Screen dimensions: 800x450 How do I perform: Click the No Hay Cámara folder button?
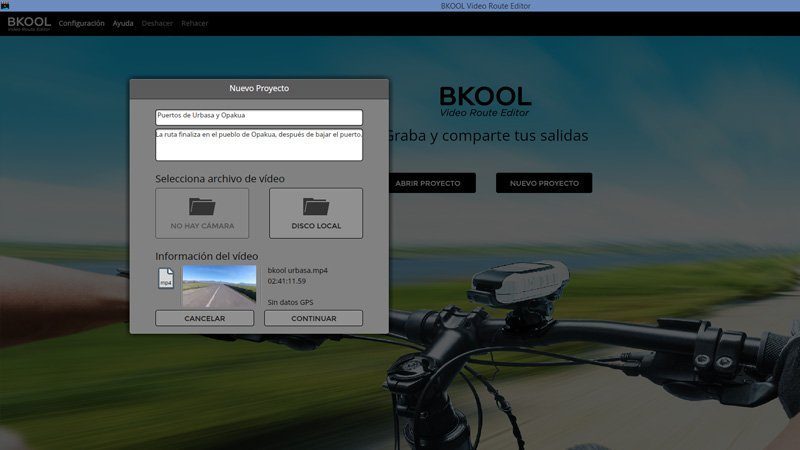[x=202, y=213]
